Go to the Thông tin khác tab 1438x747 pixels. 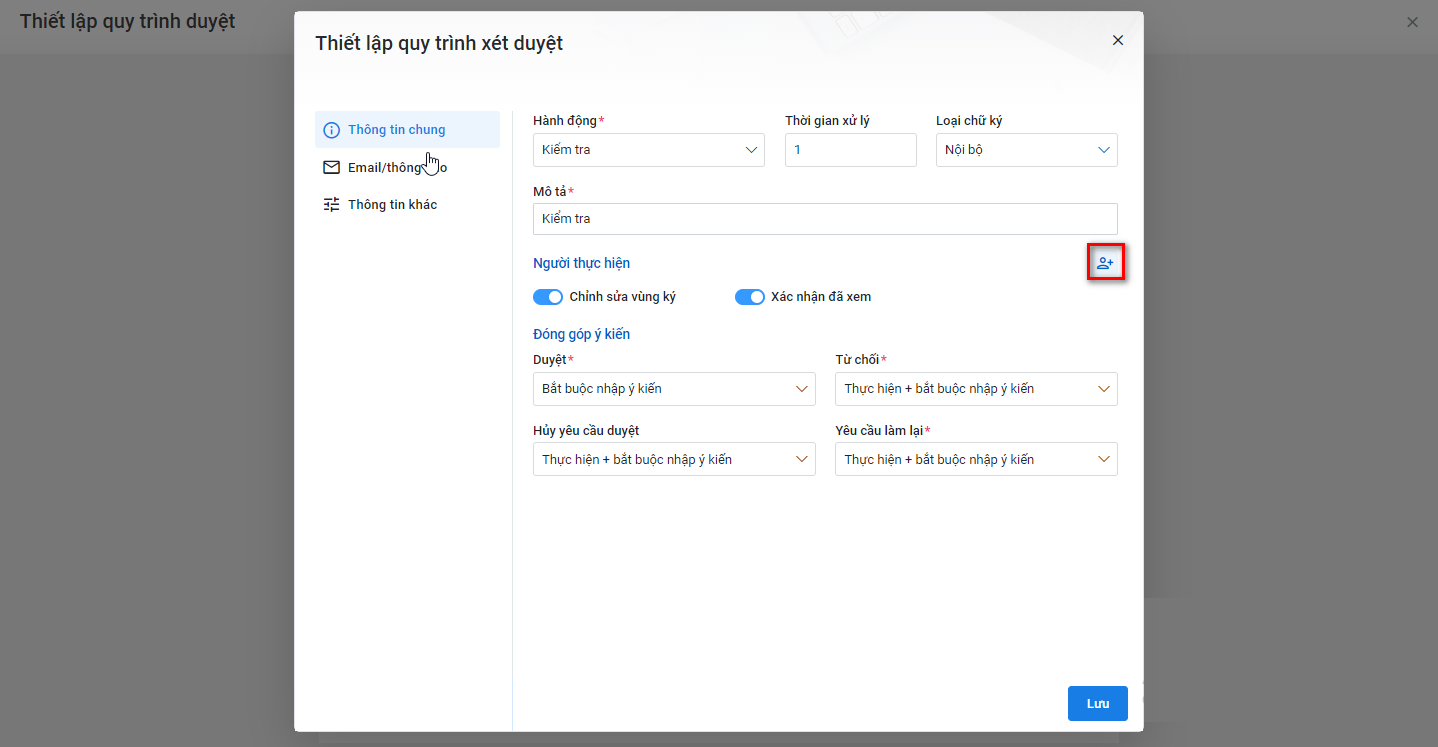pyautogui.click(x=392, y=205)
